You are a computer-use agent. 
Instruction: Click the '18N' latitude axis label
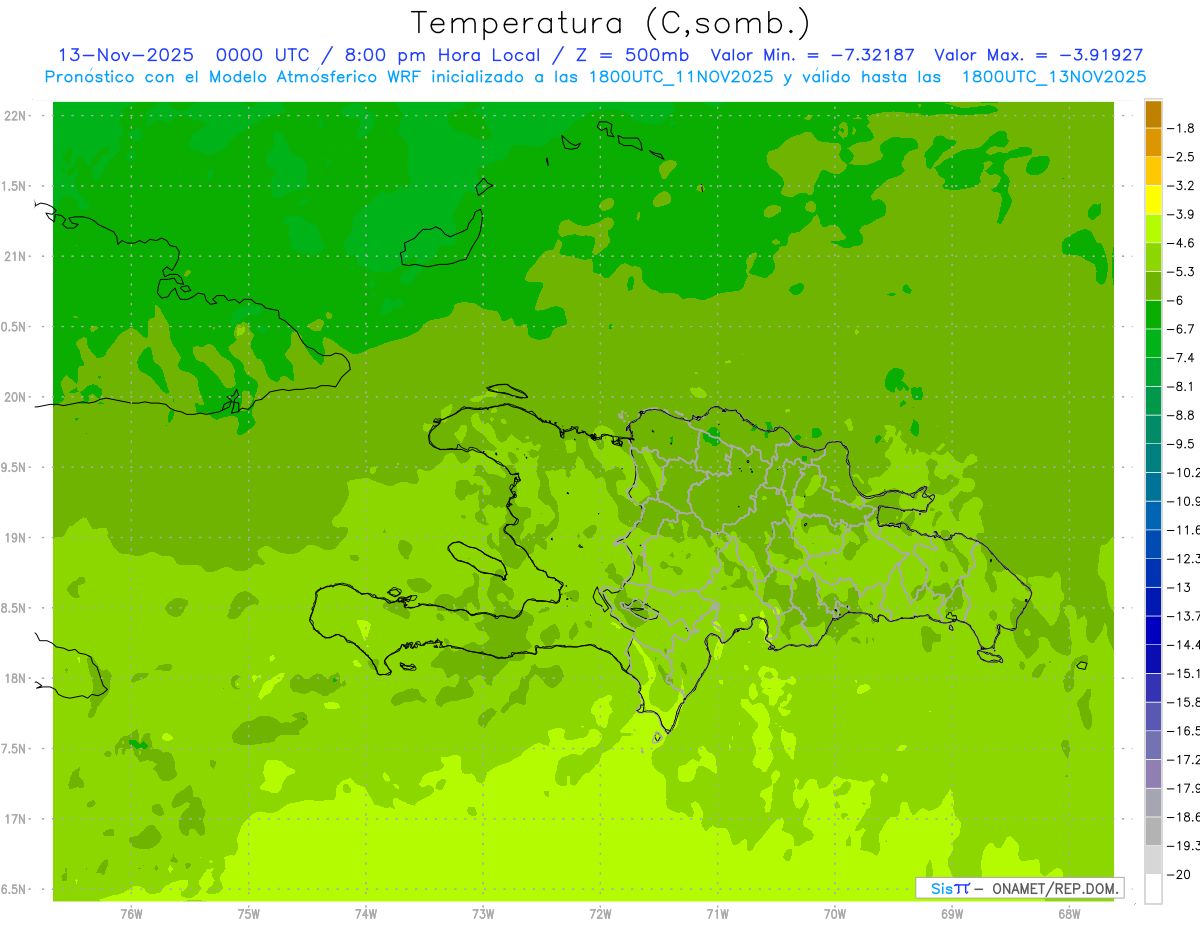click(14, 678)
